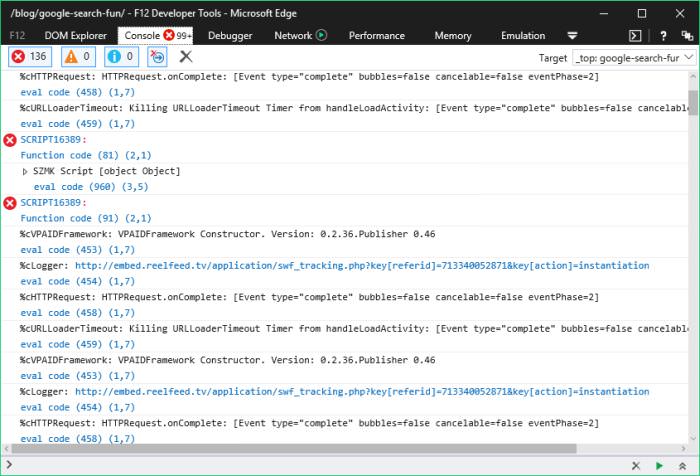Open the Debugger tab

coord(230,36)
